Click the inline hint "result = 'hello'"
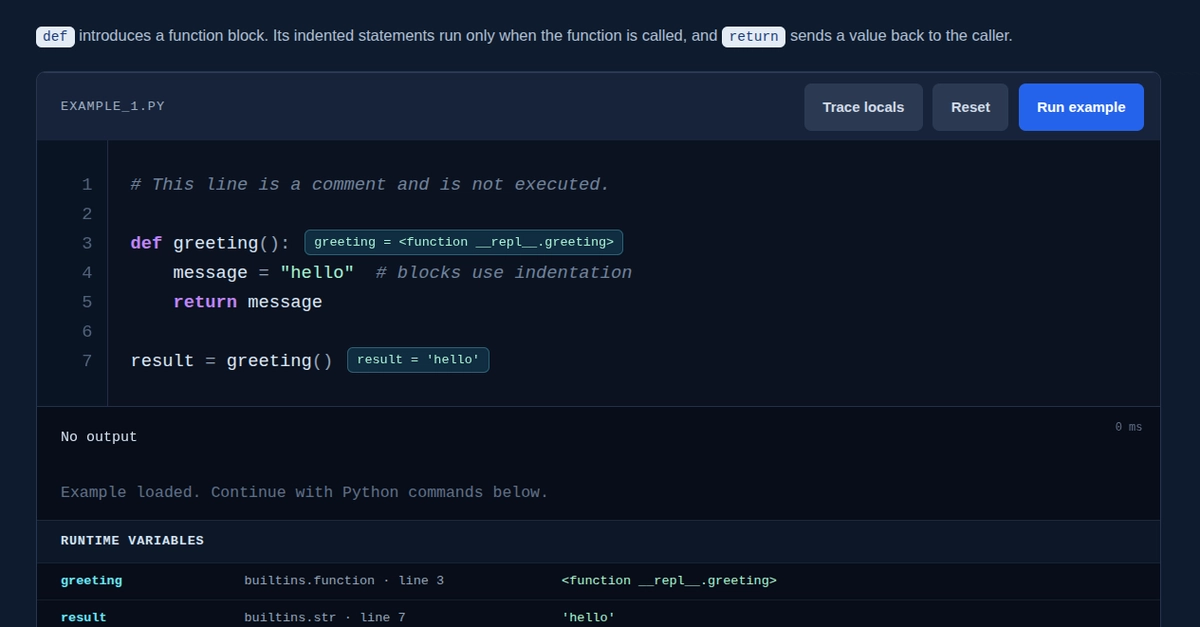 418,360
